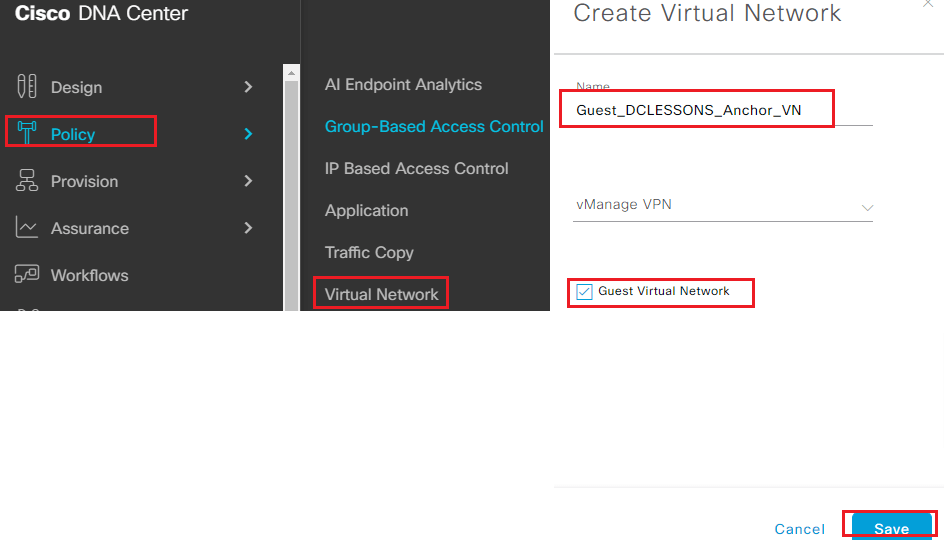The width and height of the screenshot is (947, 540).
Task: Save the new virtual network
Action: [x=891, y=527]
